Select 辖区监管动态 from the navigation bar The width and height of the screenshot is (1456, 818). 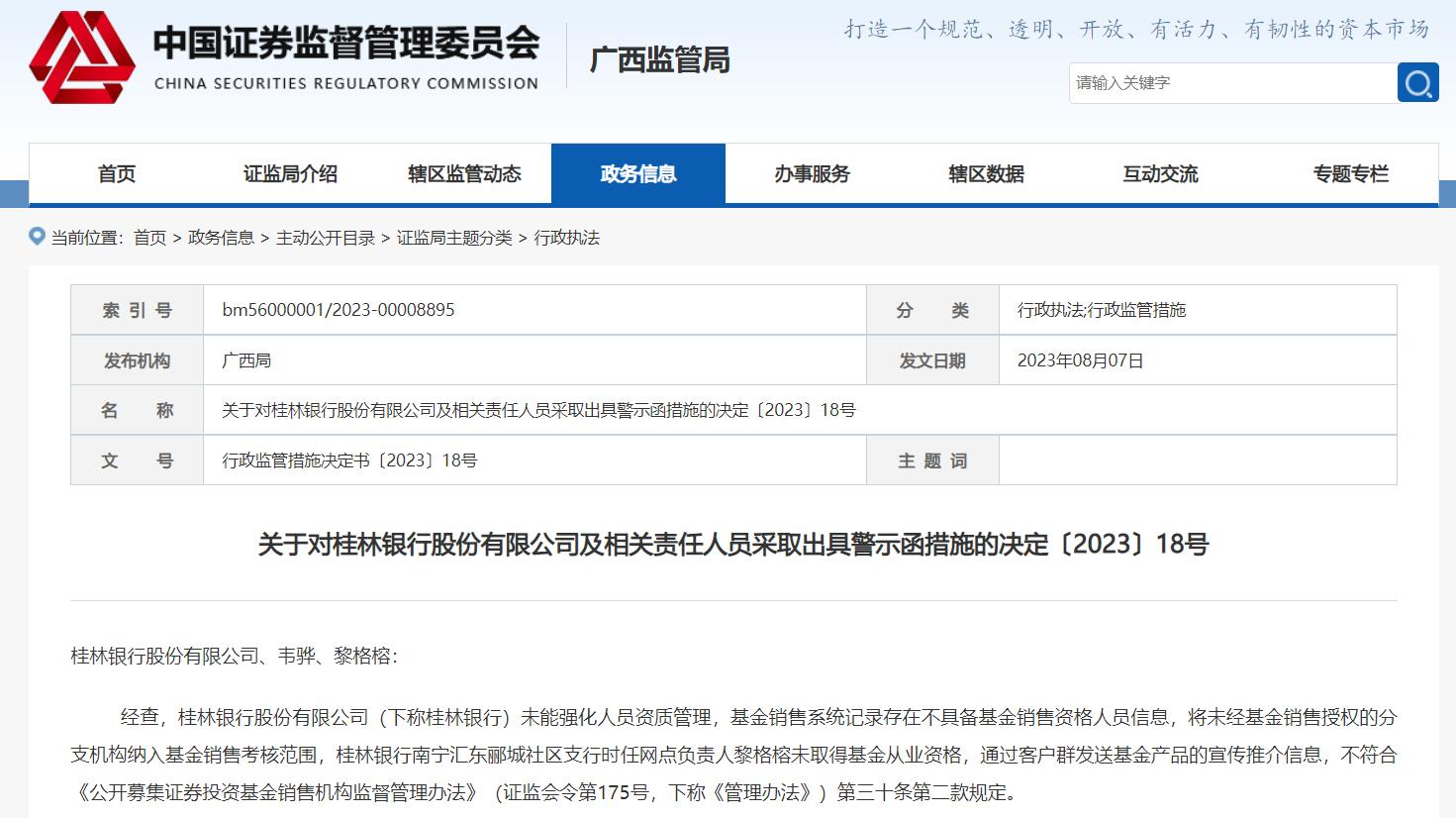tap(461, 172)
